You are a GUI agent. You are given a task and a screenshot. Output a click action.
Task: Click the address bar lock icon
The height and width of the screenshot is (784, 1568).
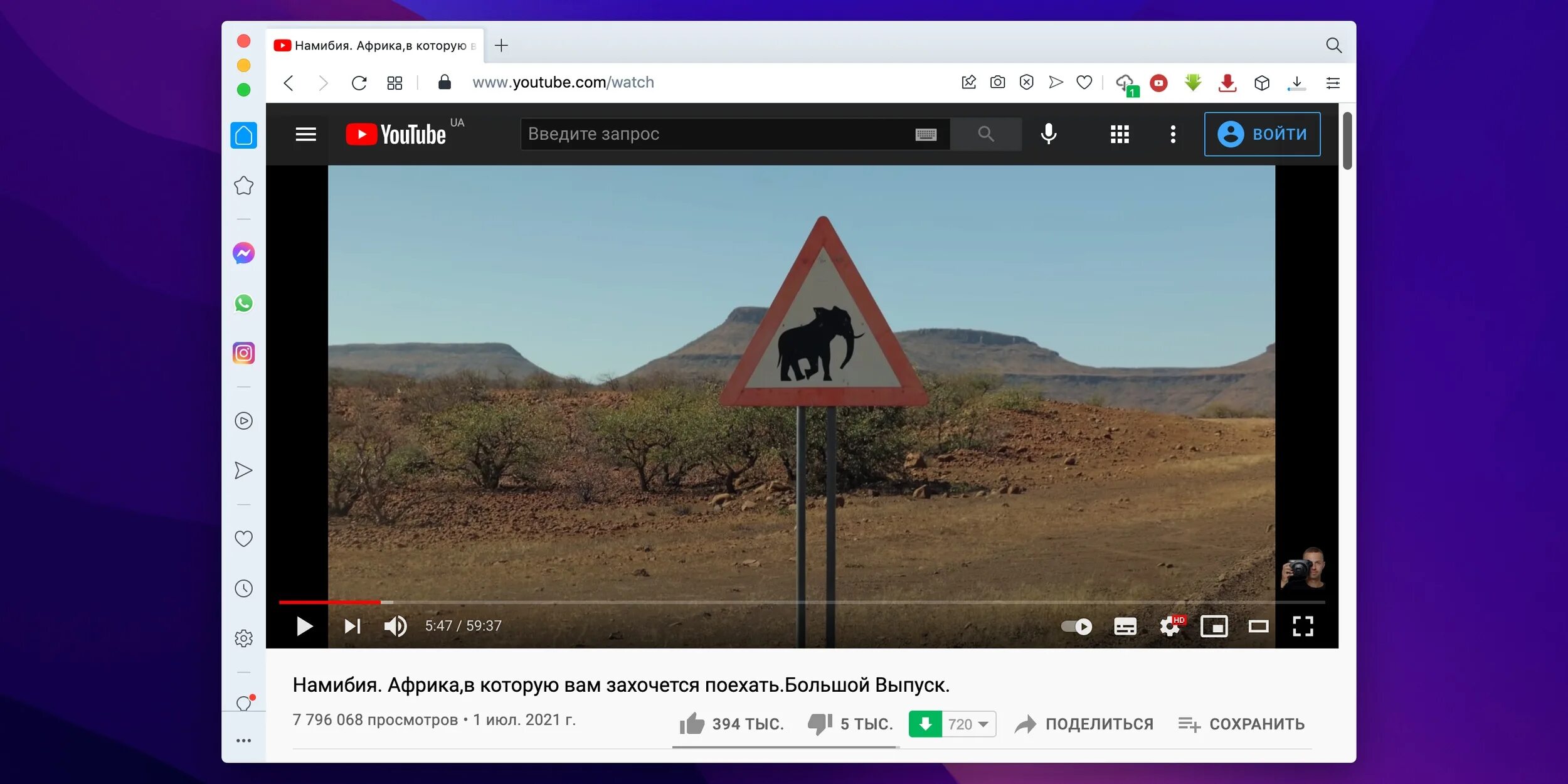tap(444, 82)
